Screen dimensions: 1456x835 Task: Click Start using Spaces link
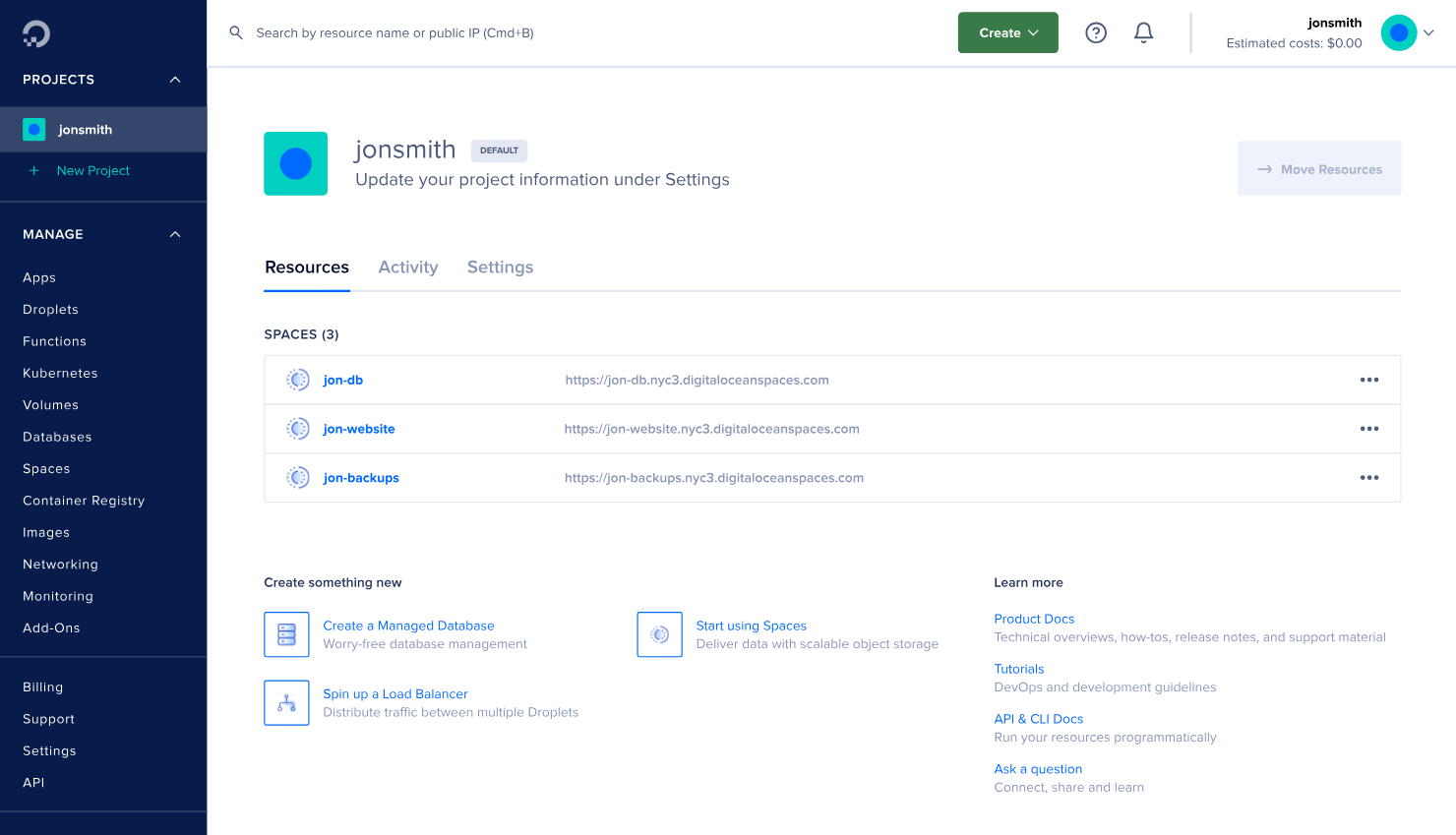[x=751, y=626]
